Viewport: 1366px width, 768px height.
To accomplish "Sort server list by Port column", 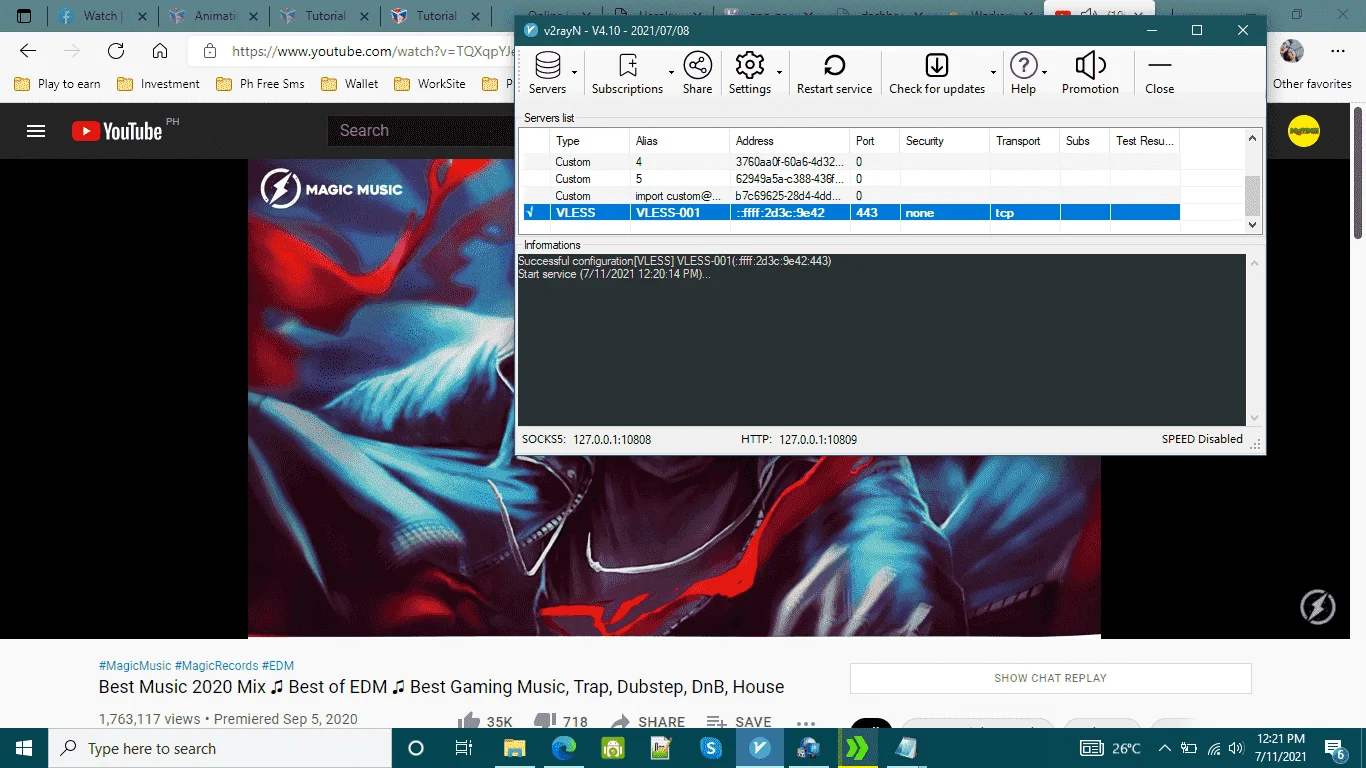I will (875, 141).
